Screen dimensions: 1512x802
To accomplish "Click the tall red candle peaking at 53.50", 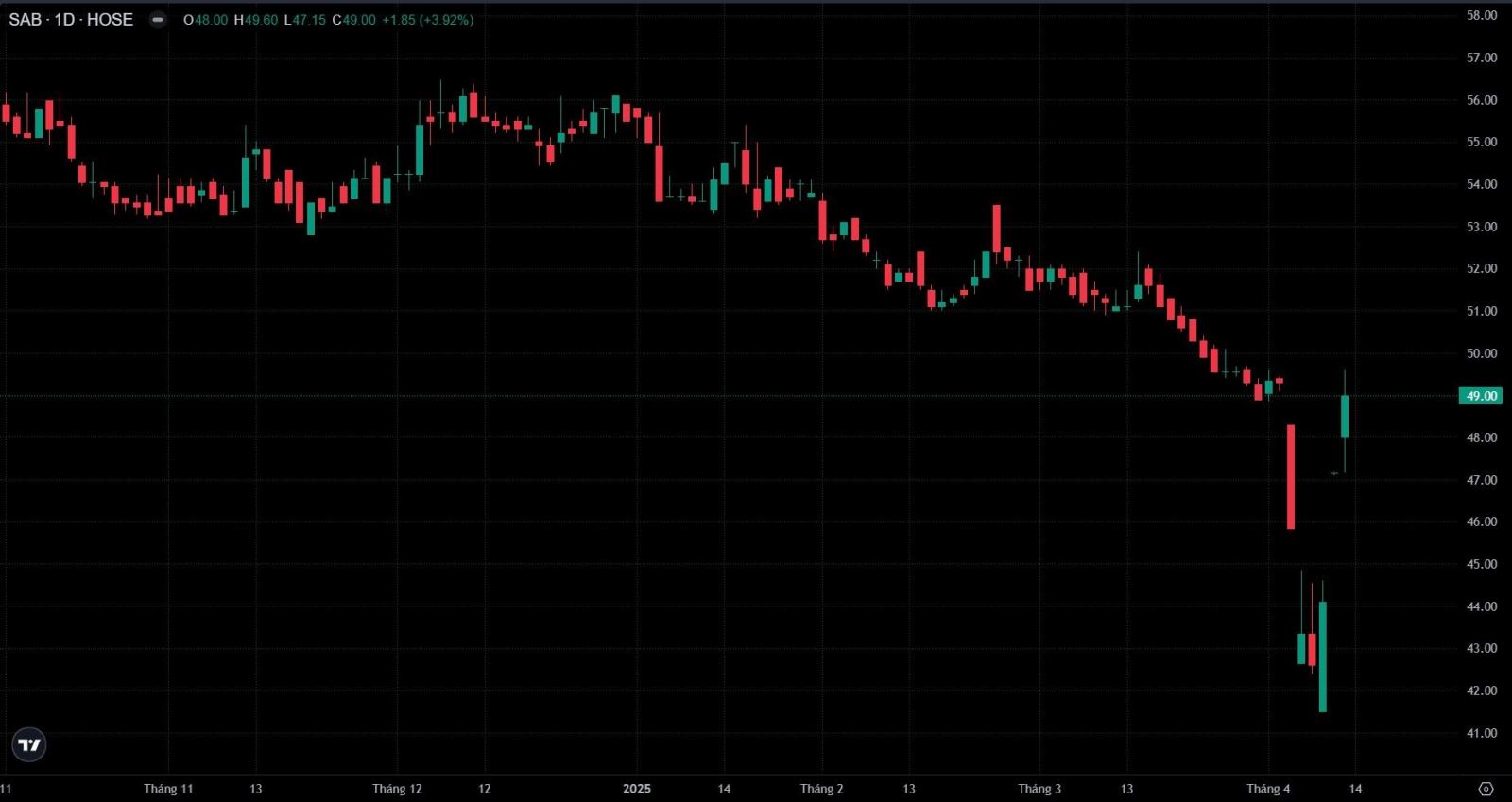I will coord(996,229).
